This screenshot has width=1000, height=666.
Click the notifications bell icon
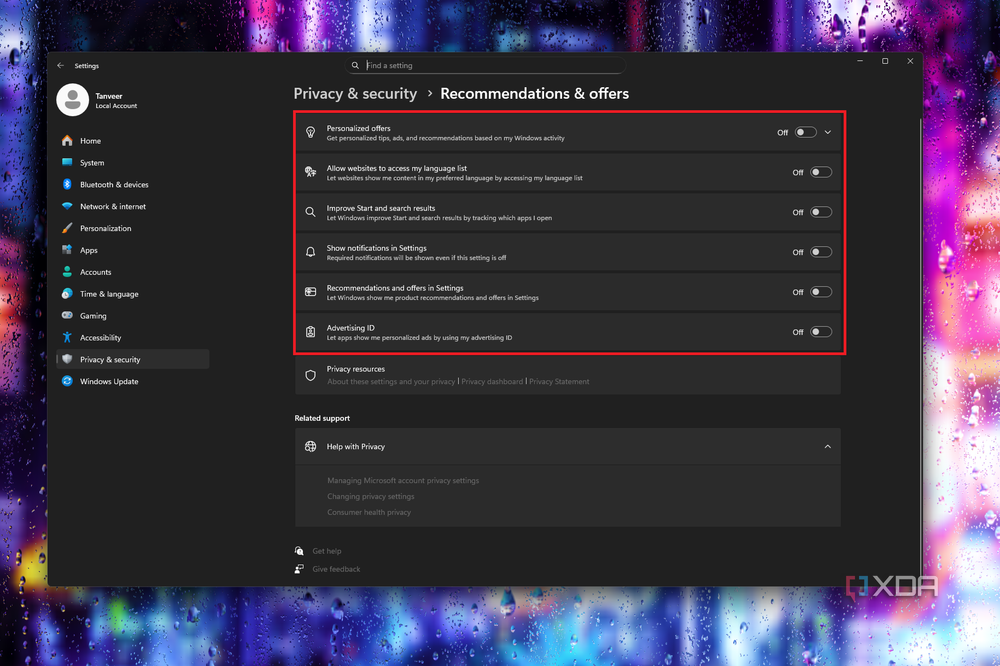[311, 252]
